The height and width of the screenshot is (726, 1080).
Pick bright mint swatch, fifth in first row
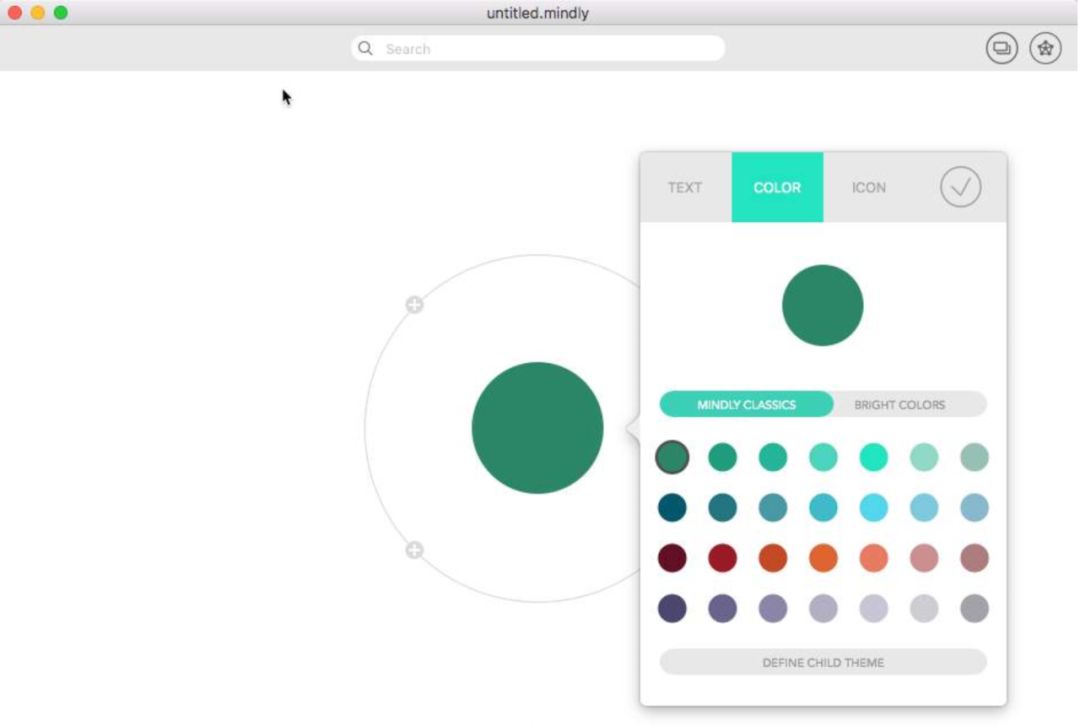pyautogui.click(x=873, y=457)
